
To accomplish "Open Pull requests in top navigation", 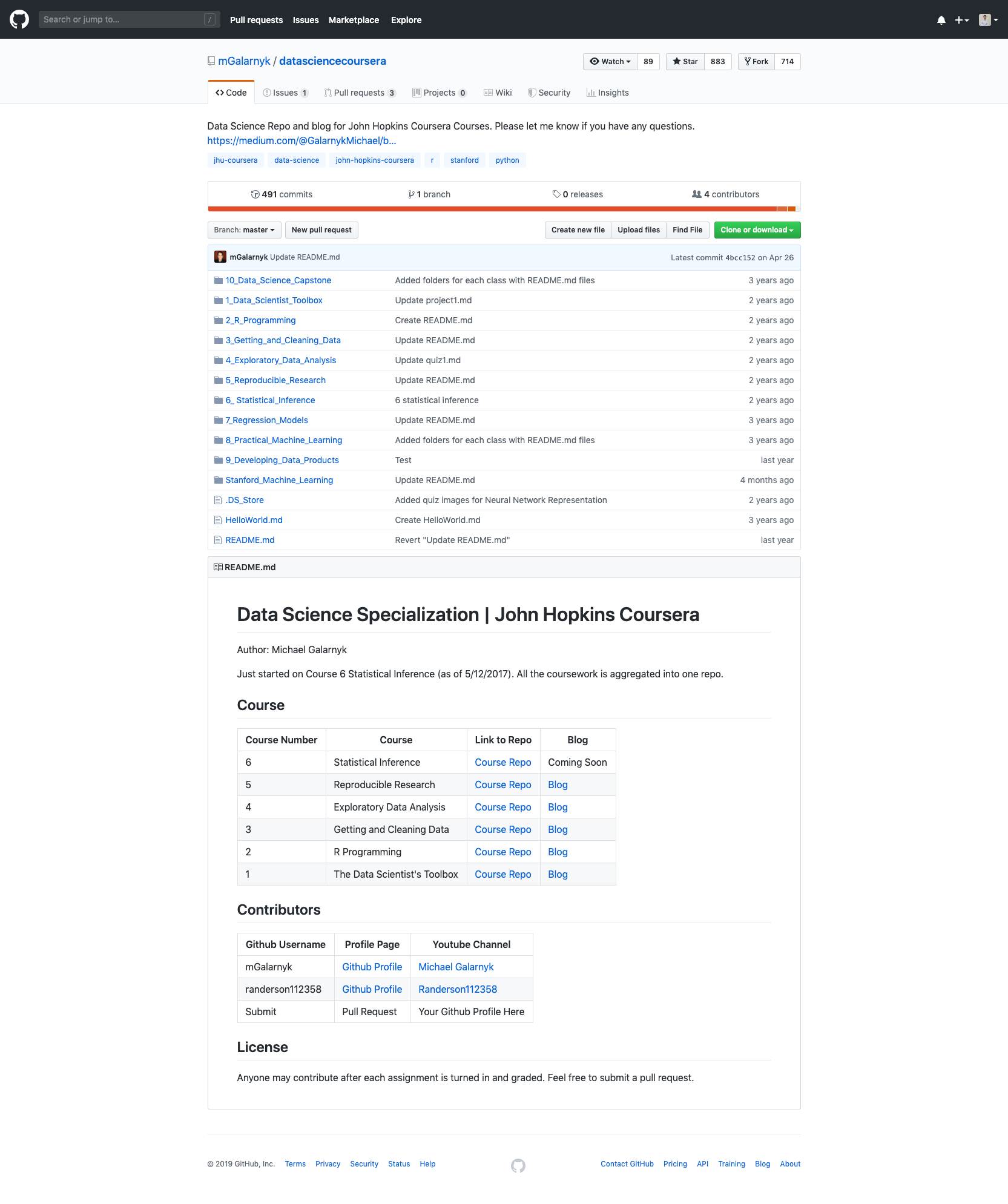I will point(256,20).
